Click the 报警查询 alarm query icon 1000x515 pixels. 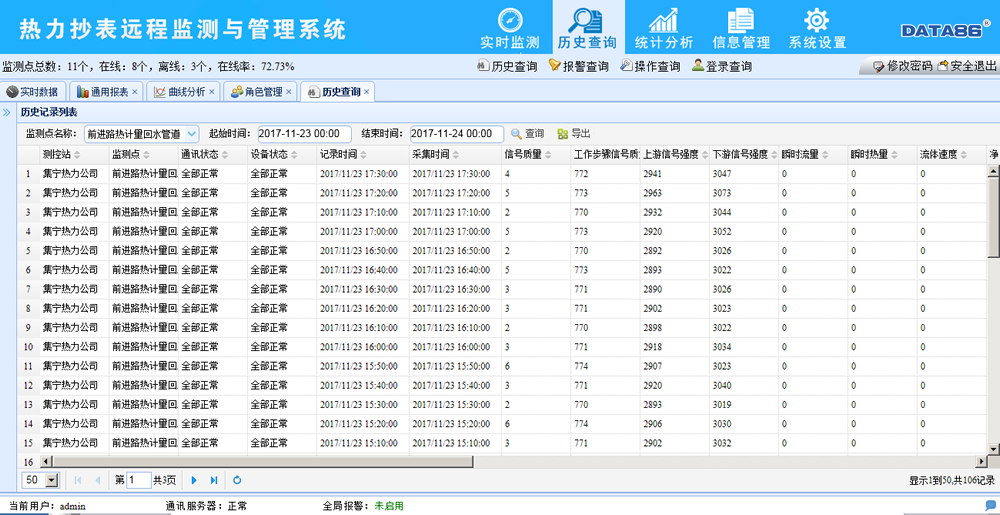[578, 67]
